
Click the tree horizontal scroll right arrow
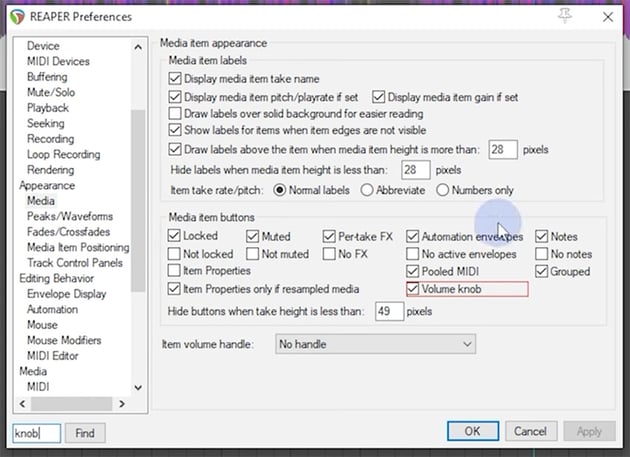click(x=122, y=404)
